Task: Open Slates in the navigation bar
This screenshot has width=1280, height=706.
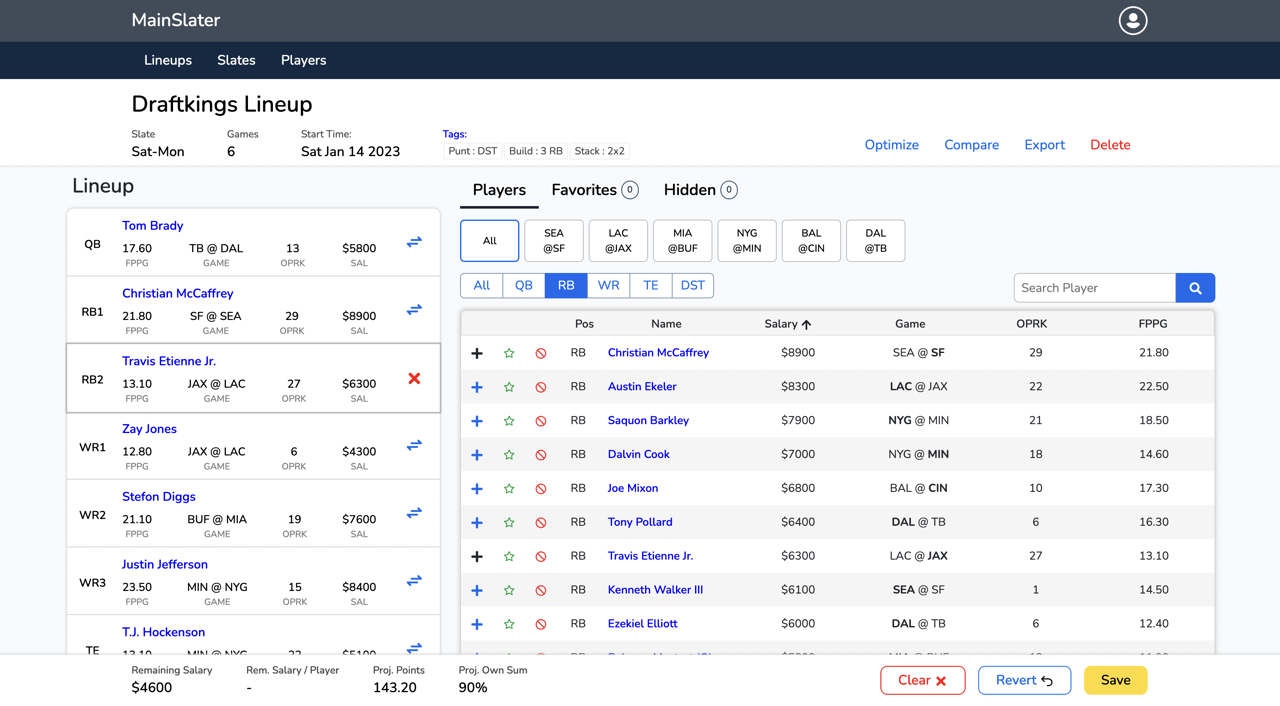Action: click(236, 60)
